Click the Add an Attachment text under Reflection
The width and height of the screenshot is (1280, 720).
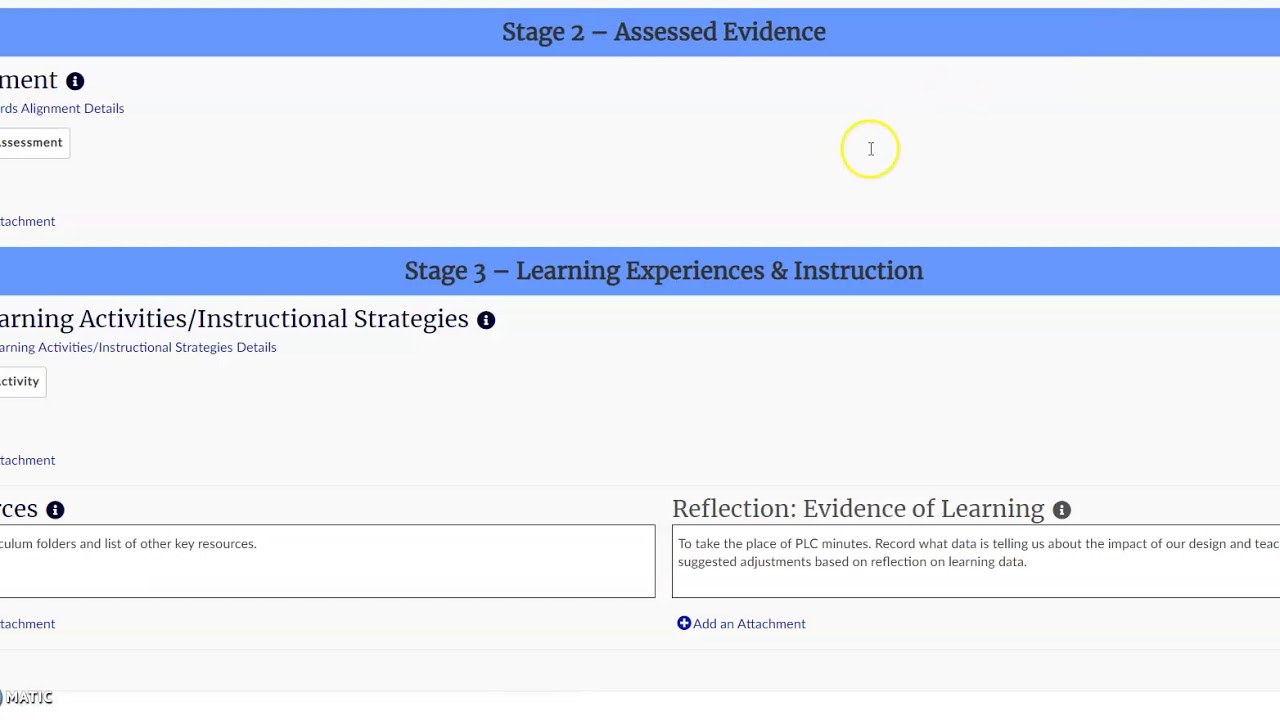pos(749,623)
